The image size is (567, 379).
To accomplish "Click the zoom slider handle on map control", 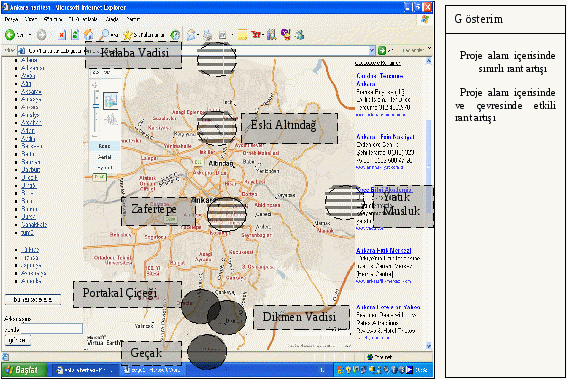I will point(96,106).
